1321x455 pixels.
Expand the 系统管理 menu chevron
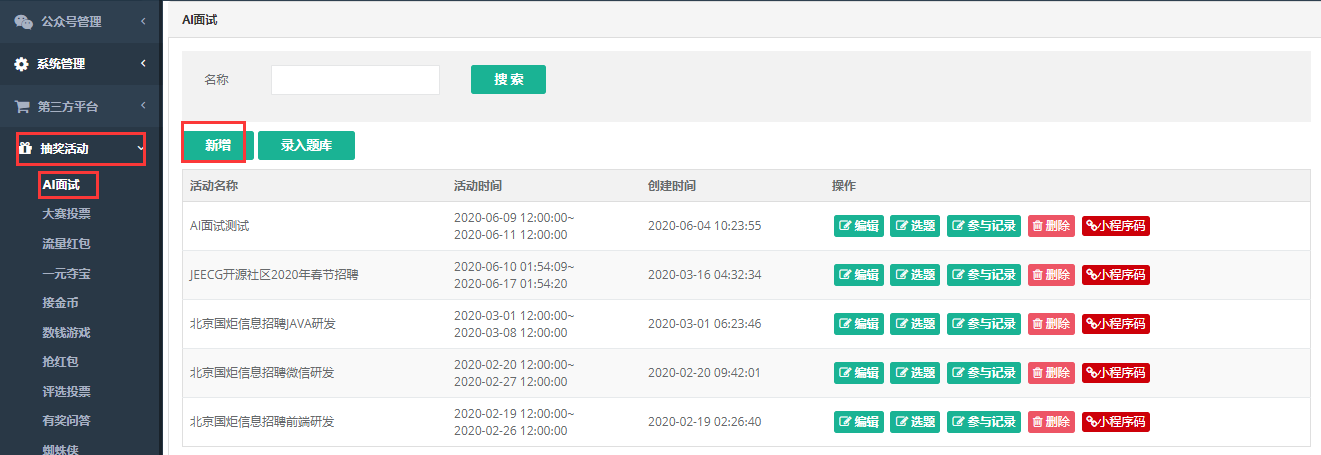pos(143,64)
